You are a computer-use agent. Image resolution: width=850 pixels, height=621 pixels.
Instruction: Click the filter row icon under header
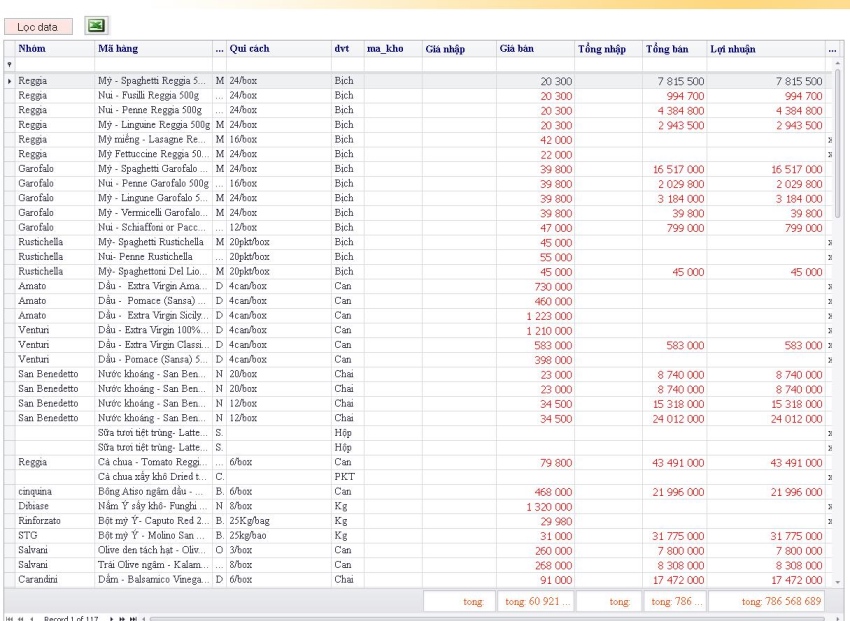click(9, 64)
